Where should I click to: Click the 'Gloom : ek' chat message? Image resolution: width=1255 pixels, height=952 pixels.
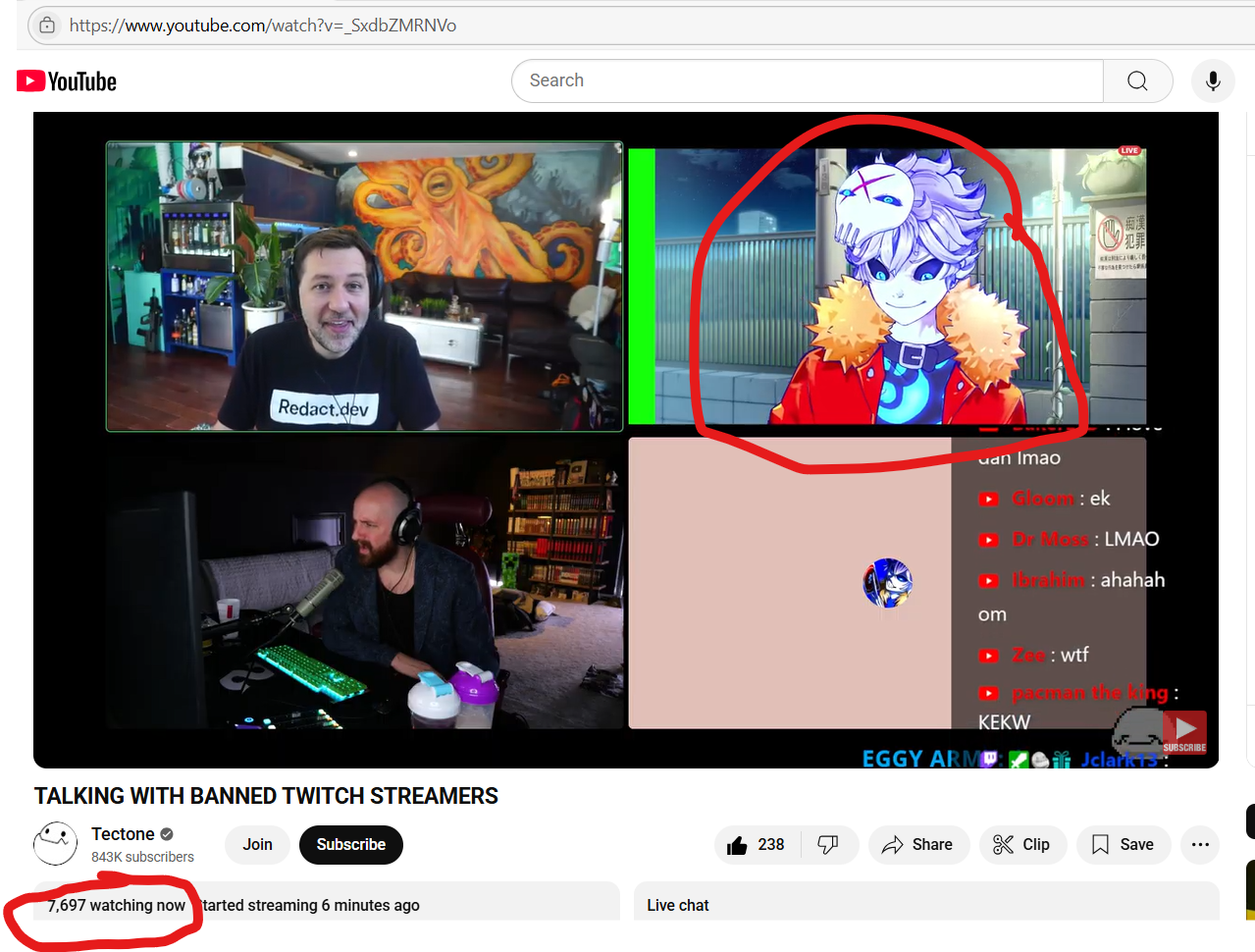point(1045,499)
